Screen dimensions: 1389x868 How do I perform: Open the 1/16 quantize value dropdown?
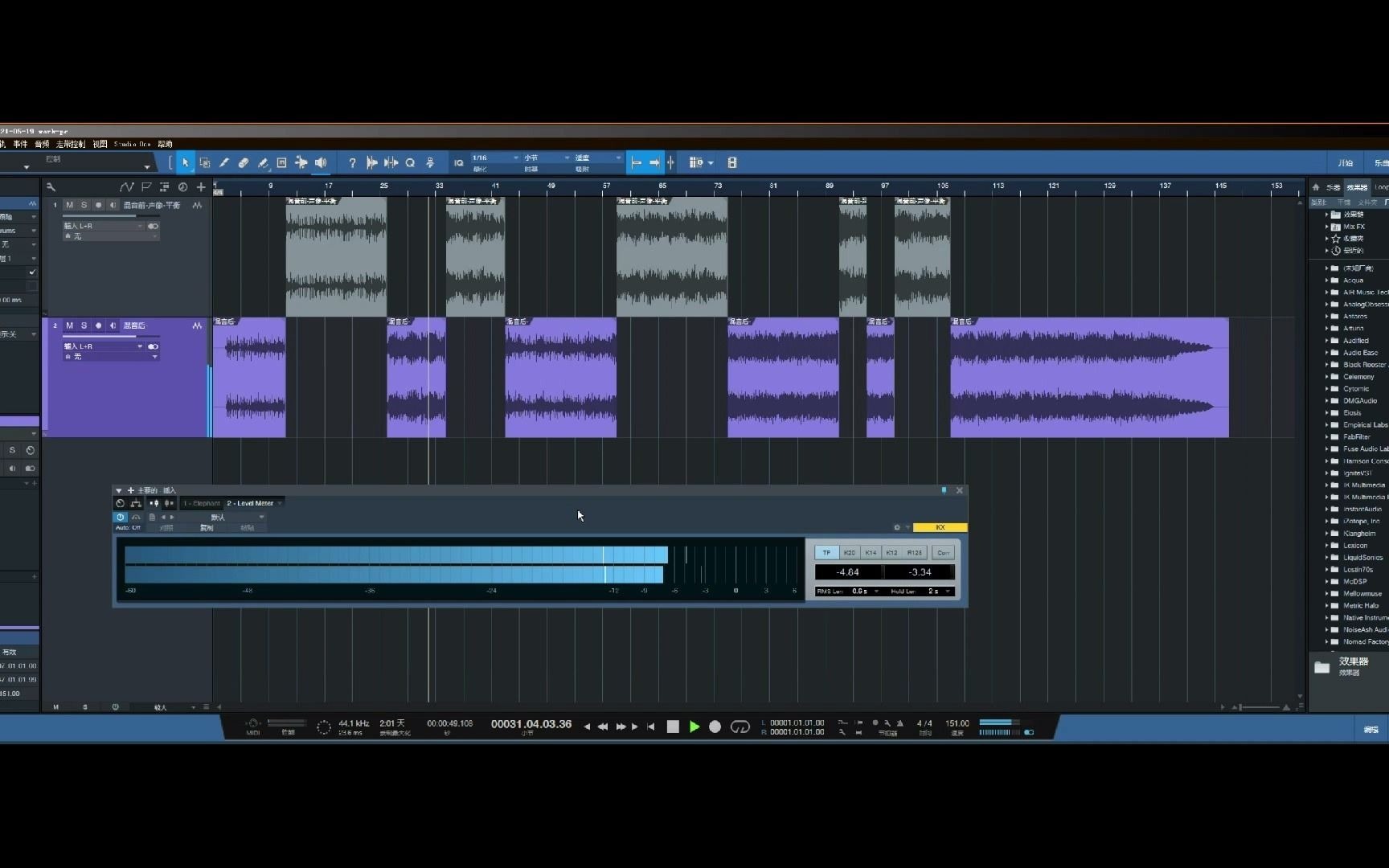click(495, 158)
